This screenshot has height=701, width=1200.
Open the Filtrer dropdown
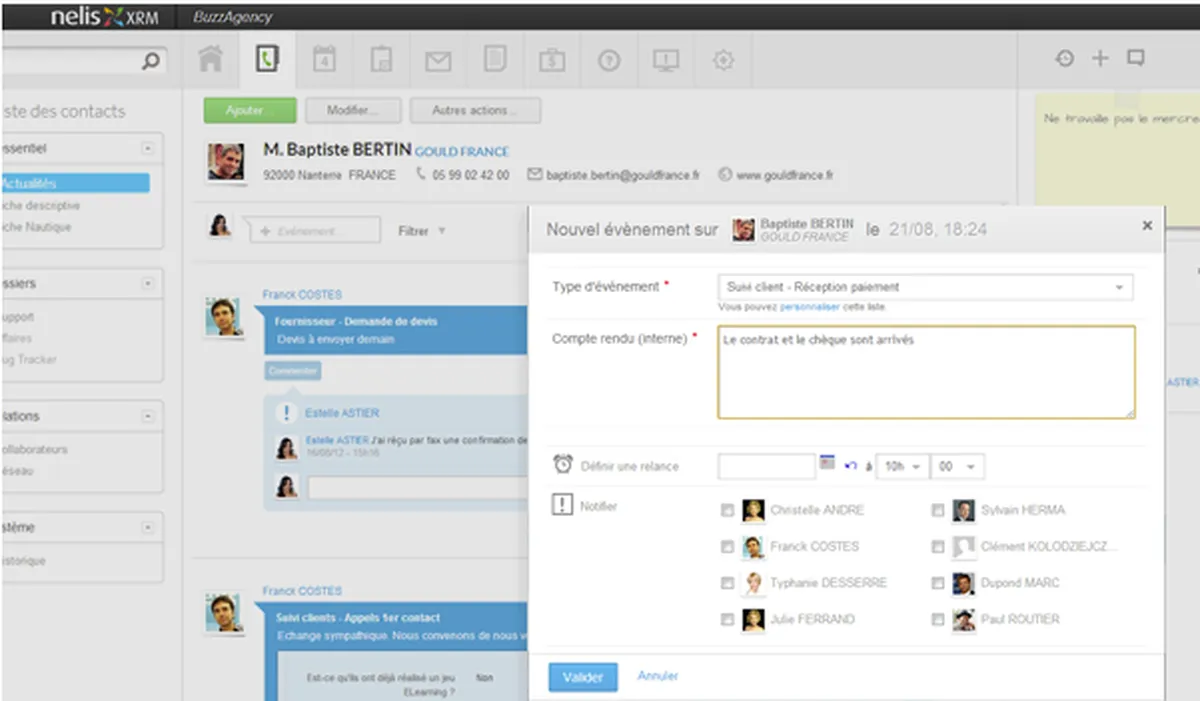(x=422, y=231)
